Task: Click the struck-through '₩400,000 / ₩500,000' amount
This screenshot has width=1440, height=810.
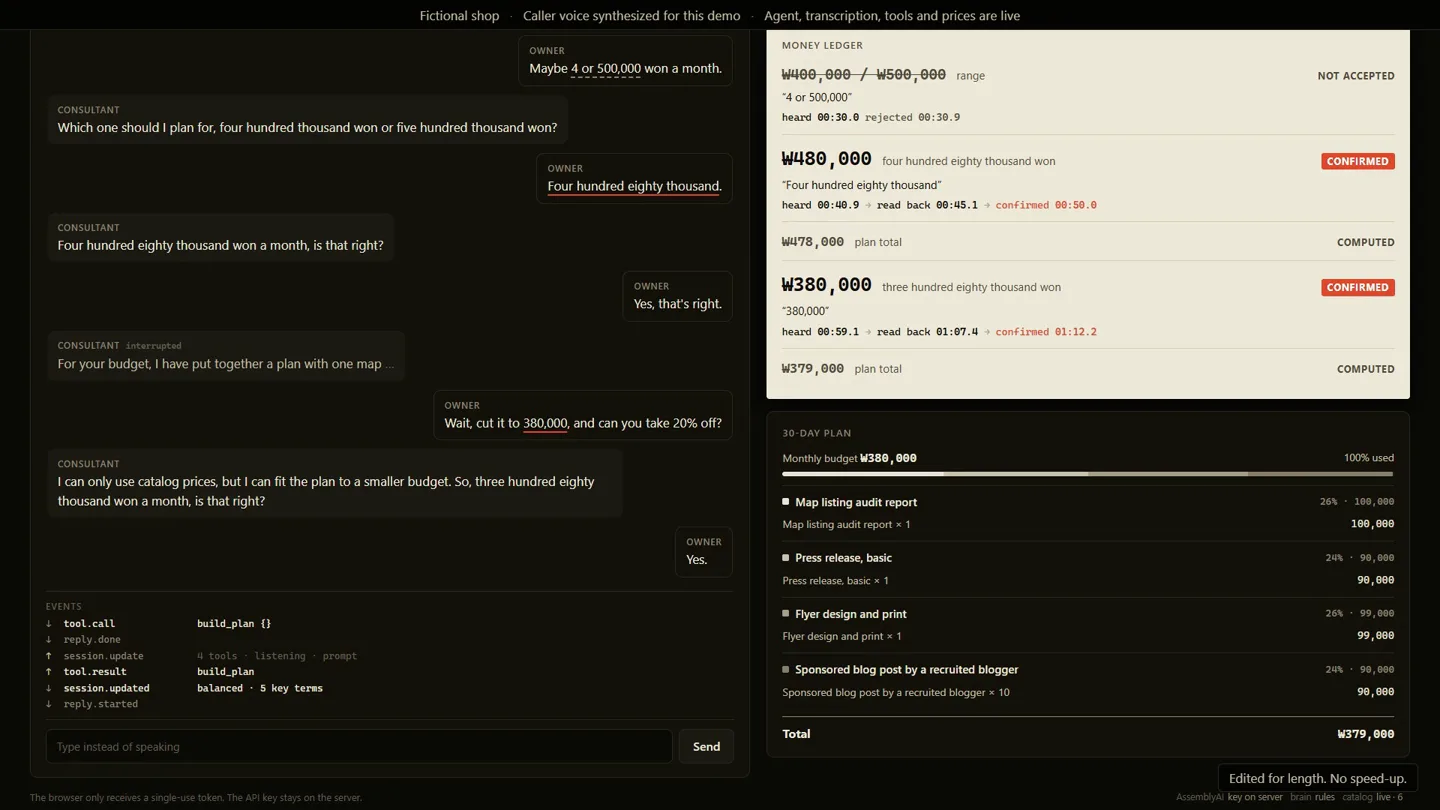Action: [864, 75]
